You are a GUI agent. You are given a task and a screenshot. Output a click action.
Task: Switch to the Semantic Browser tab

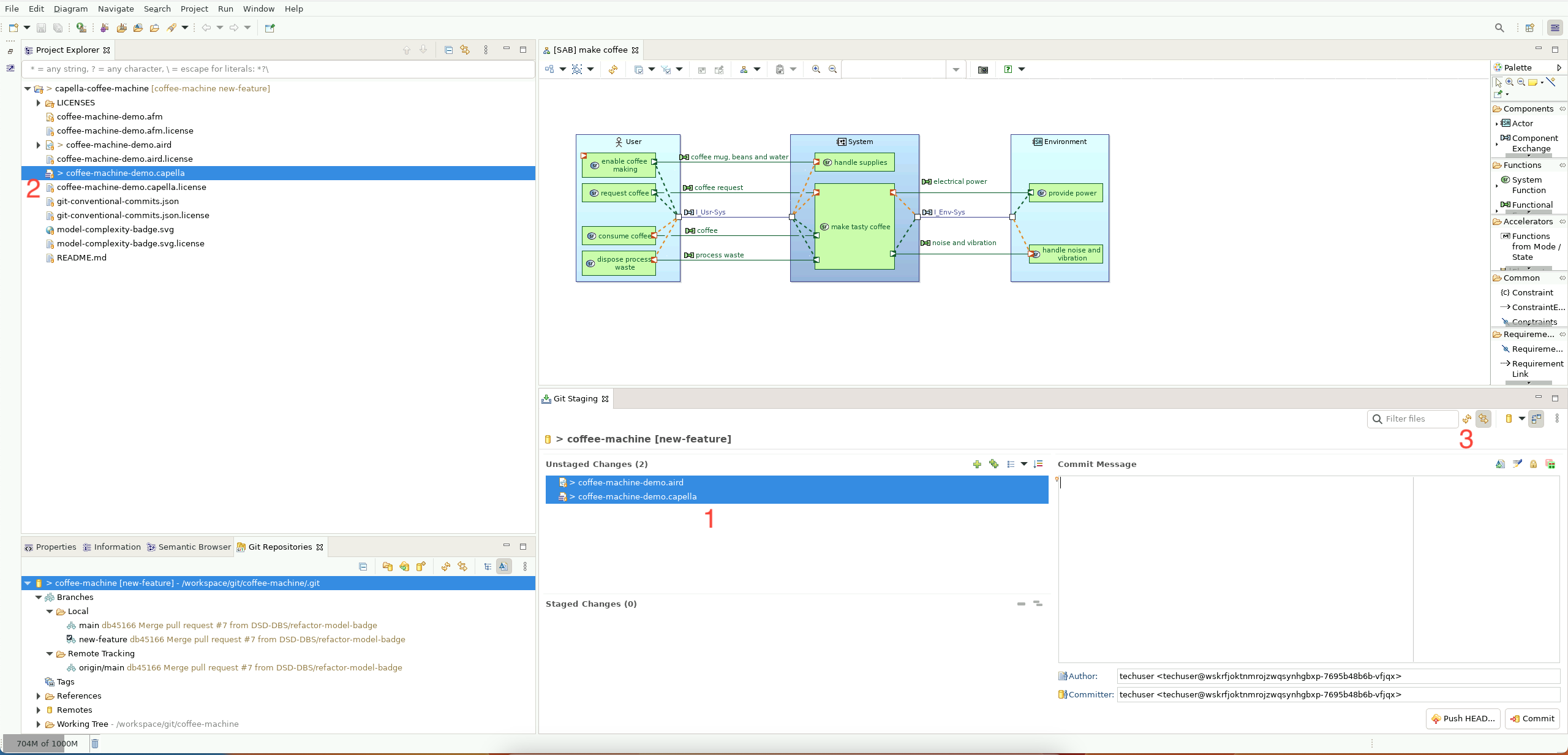coord(193,547)
